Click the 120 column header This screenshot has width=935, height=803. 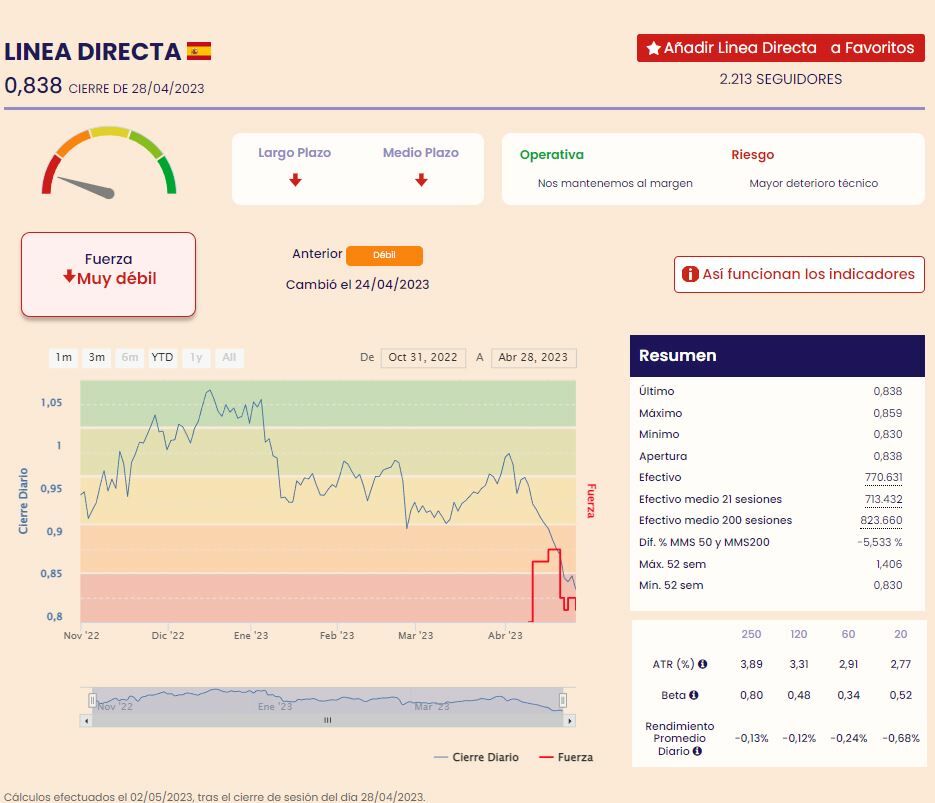[798, 634]
